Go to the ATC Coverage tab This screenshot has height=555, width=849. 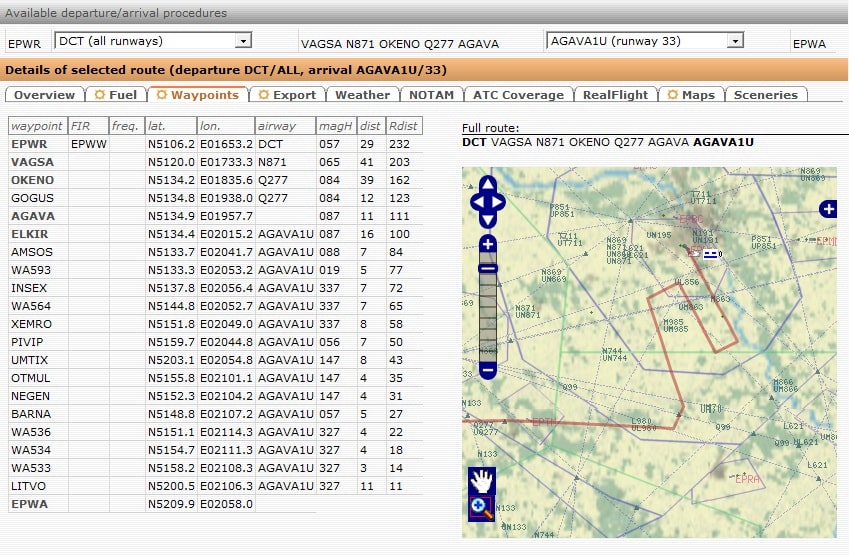[x=518, y=95]
